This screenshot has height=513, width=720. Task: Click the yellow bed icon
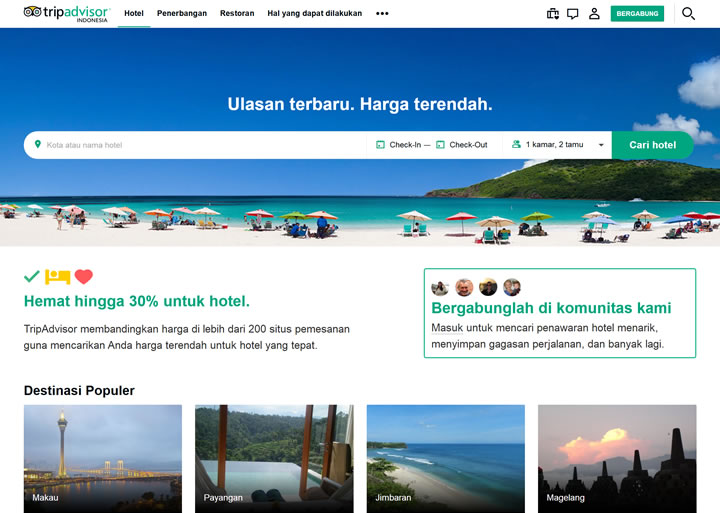(x=57, y=277)
